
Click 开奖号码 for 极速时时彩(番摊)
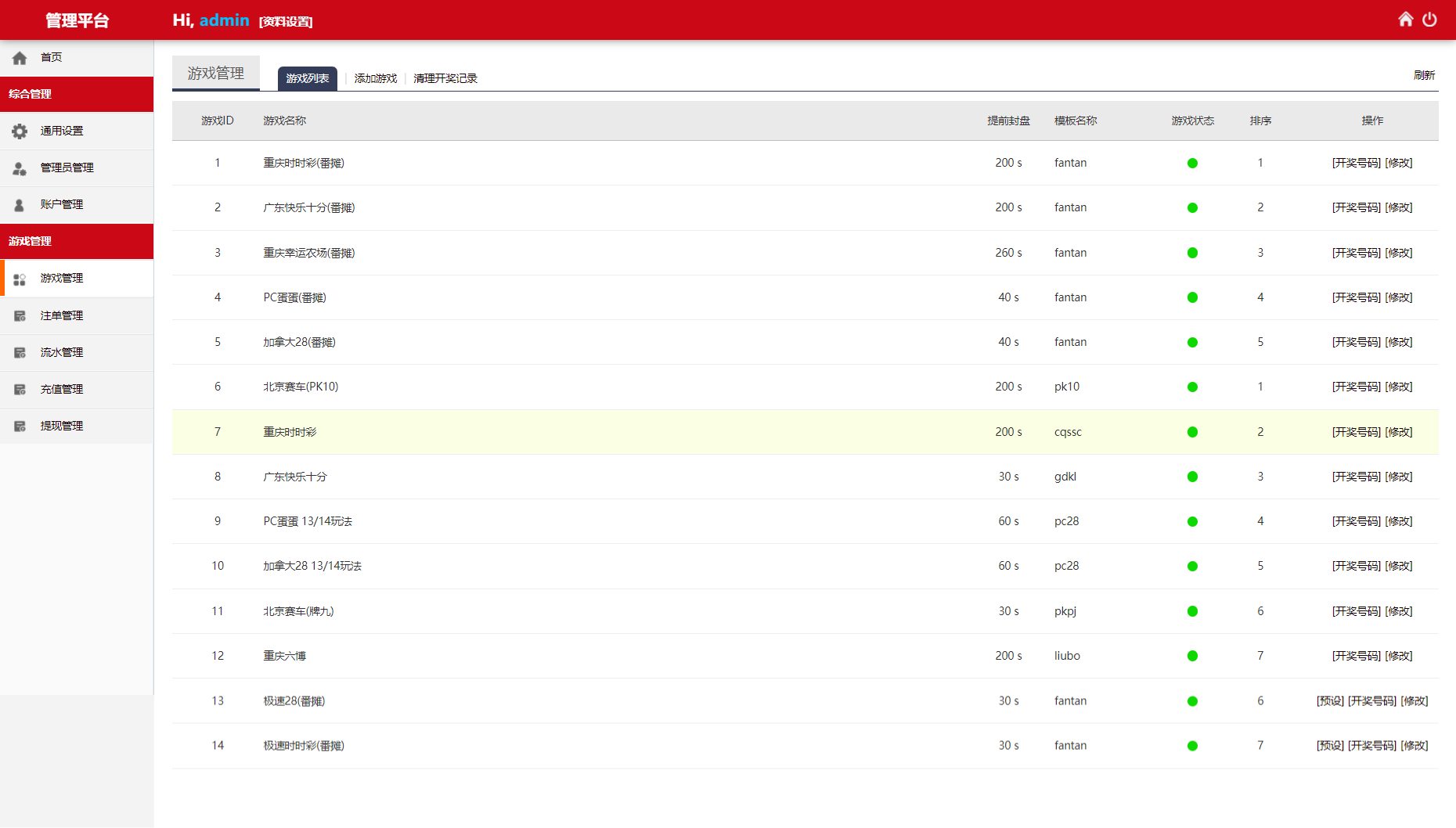click(x=1371, y=745)
